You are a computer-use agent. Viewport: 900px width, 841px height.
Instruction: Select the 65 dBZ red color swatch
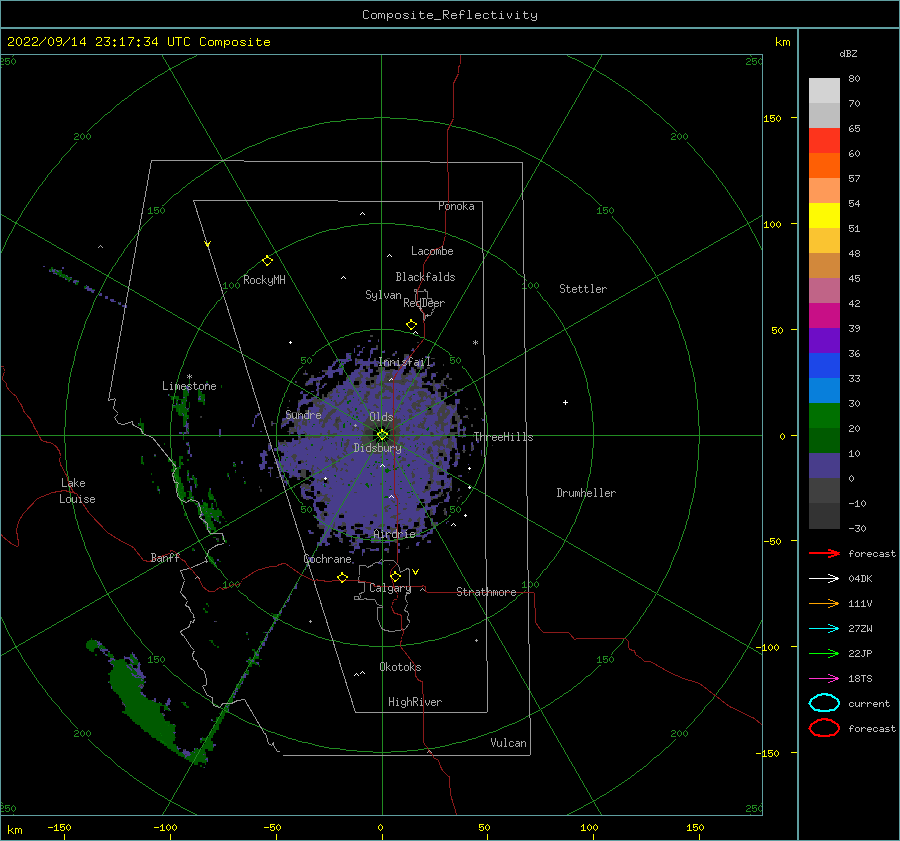[824, 140]
